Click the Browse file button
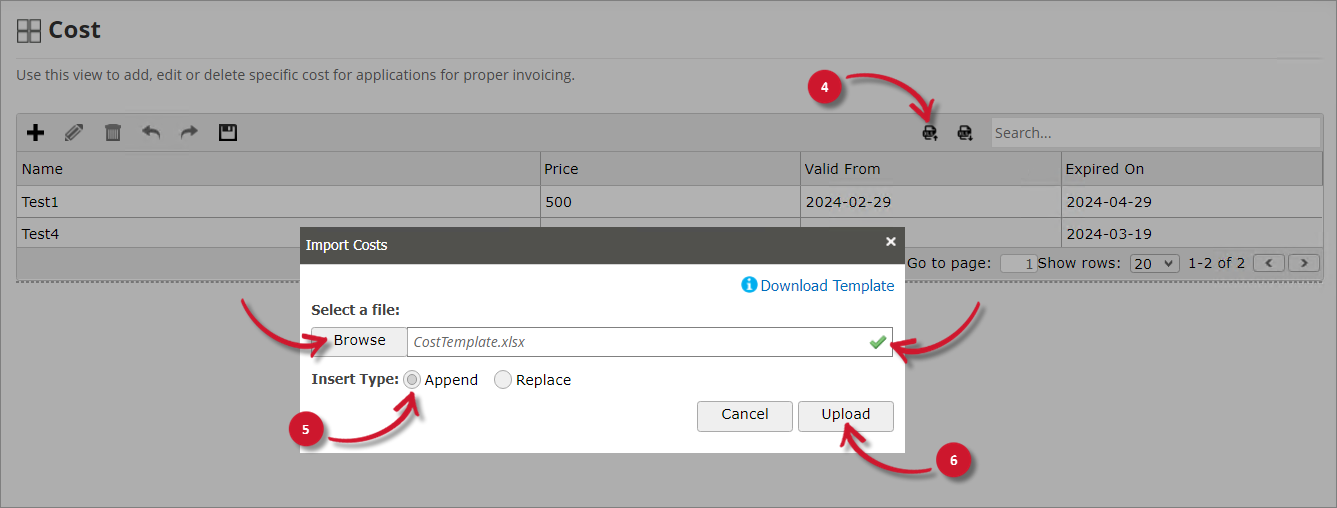This screenshot has height=508, width=1337. (x=359, y=341)
